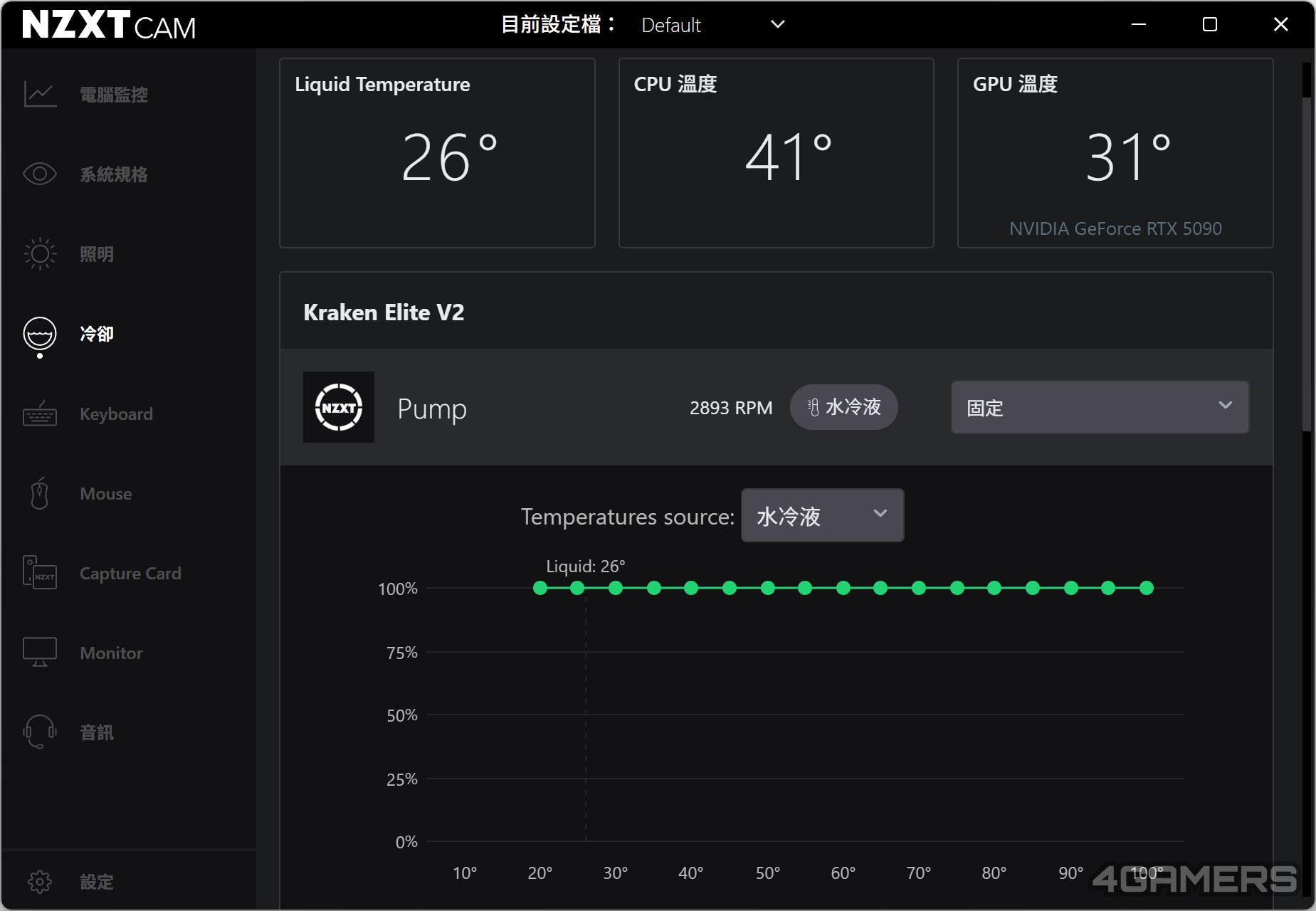The width and height of the screenshot is (1316, 911).
Task: Click the Liquid Temperature card
Action: pyautogui.click(x=438, y=153)
